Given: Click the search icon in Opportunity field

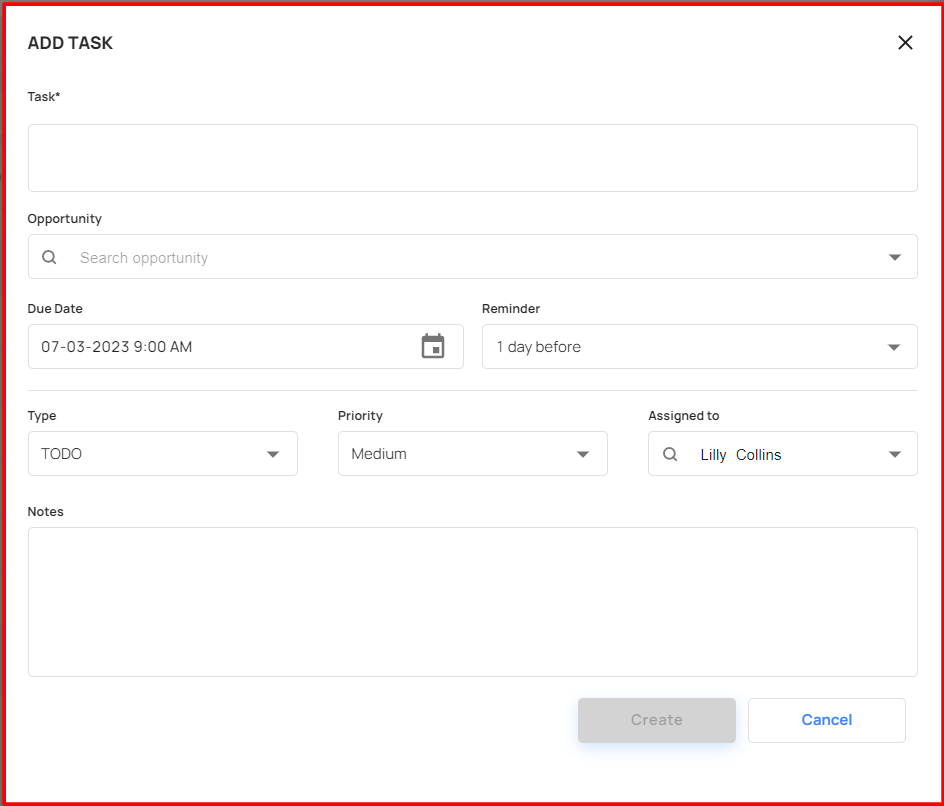Looking at the screenshot, I should point(49,258).
